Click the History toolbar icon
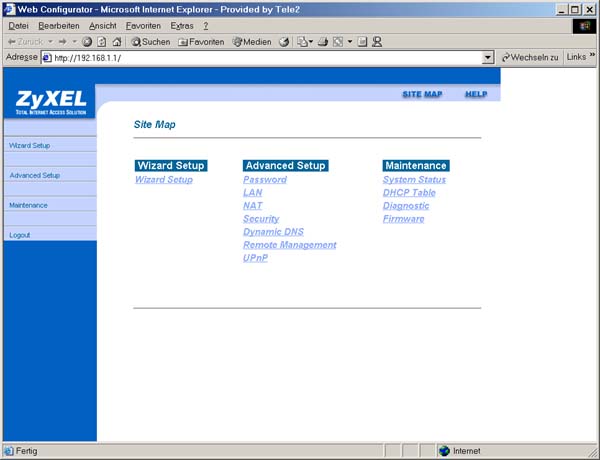The height and width of the screenshot is (460, 600). [x=284, y=42]
